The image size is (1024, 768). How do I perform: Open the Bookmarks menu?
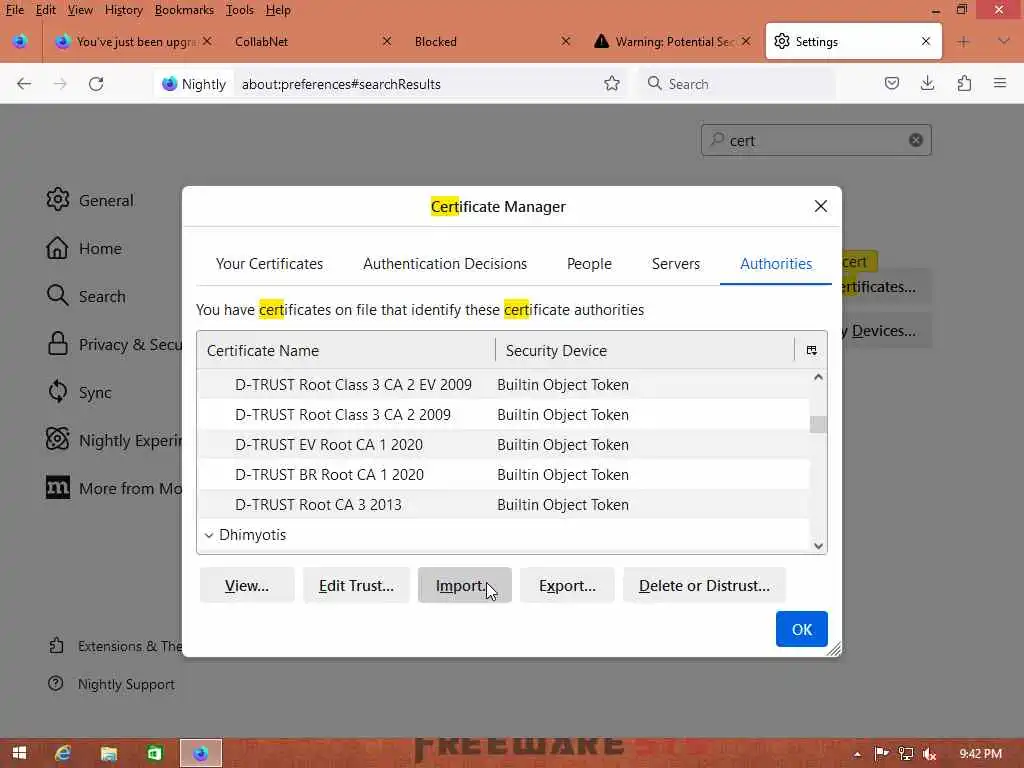[x=184, y=10]
